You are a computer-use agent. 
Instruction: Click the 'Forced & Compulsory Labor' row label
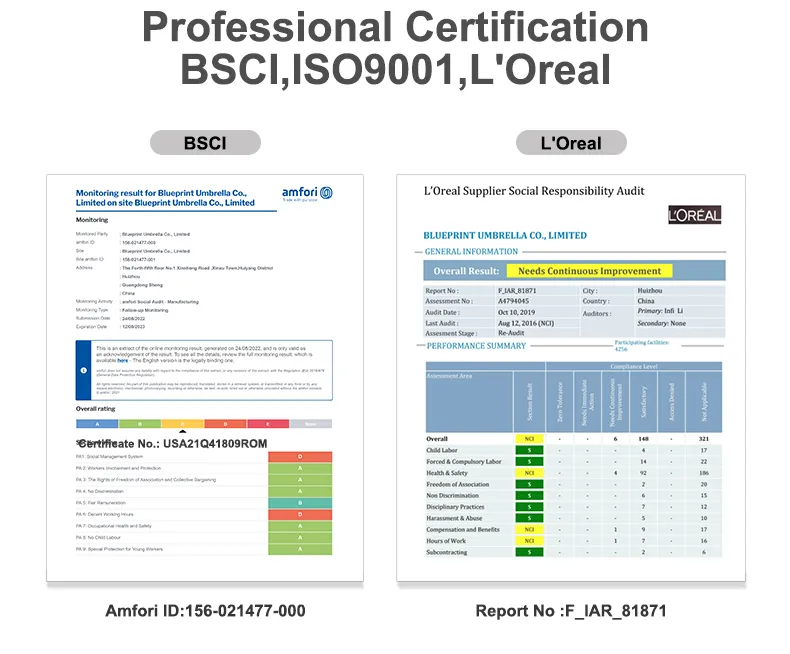(x=464, y=462)
